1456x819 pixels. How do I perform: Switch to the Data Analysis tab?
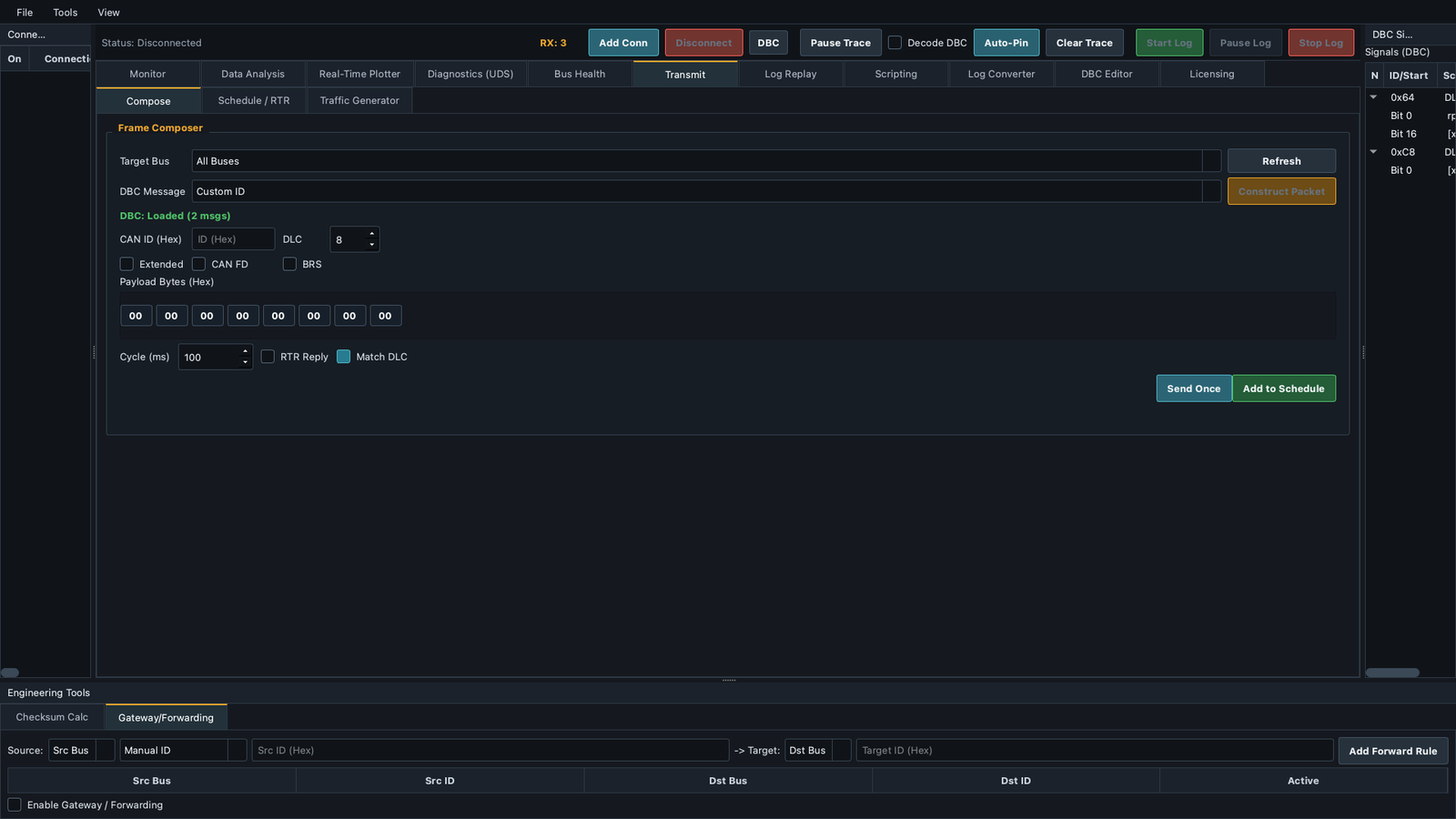[253, 75]
